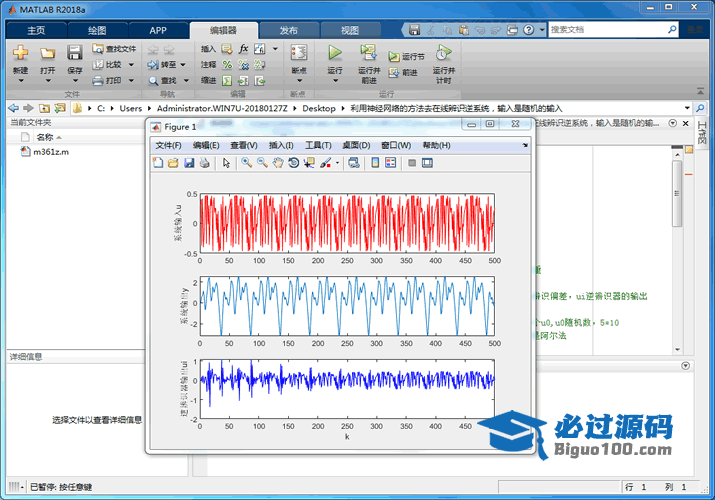Expand the 断点 dropdown arrow
This screenshot has width=715, height=500.
click(x=300, y=81)
